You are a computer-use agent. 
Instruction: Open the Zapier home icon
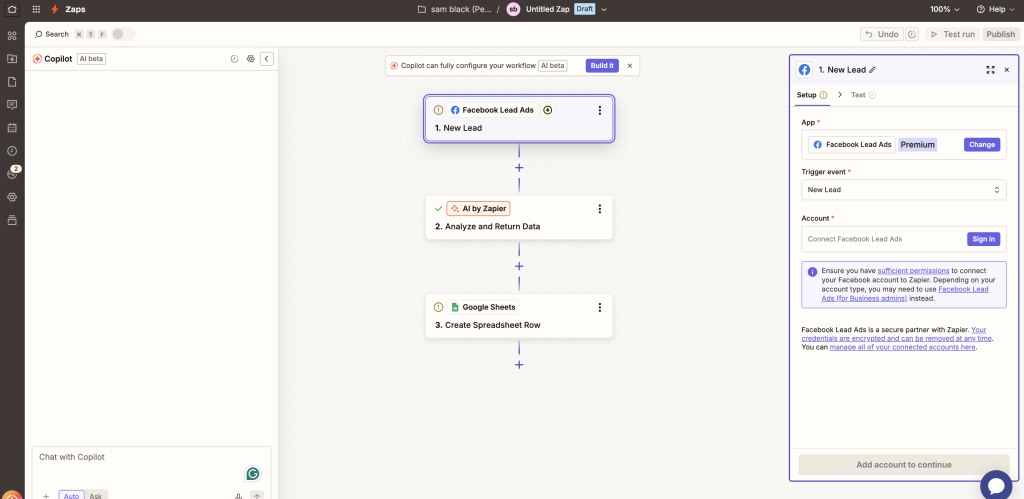11,10
